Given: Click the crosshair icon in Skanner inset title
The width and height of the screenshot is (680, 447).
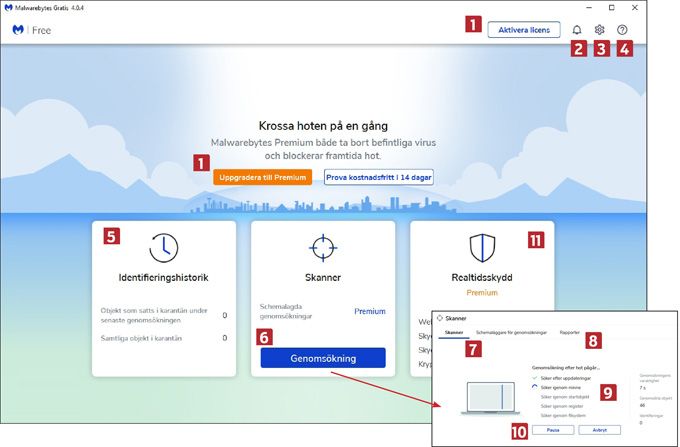Looking at the screenshot, I should pos(440,318).
